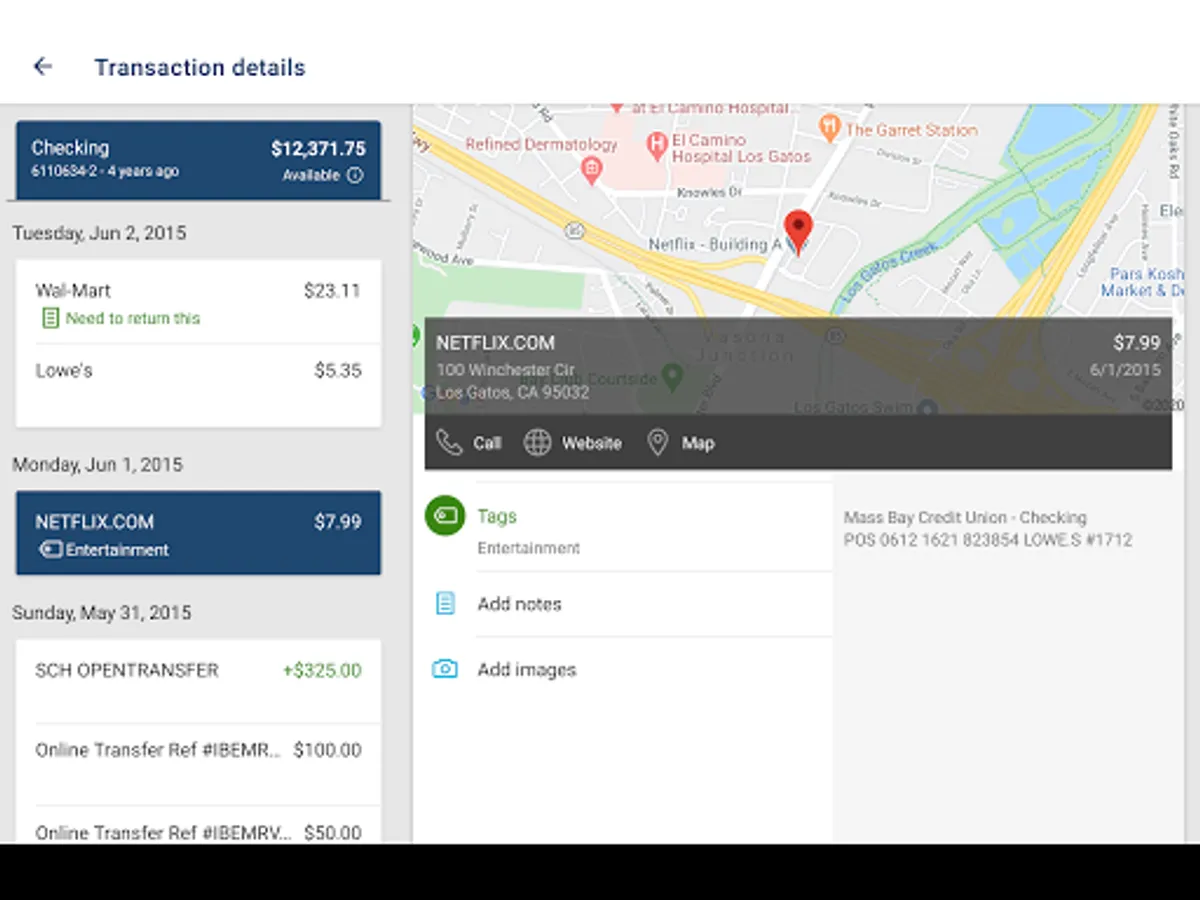This screenshot has height=900, width=1200.
Task: Click the Pars Kosher Market map label
Action: tap(1142, 282)
